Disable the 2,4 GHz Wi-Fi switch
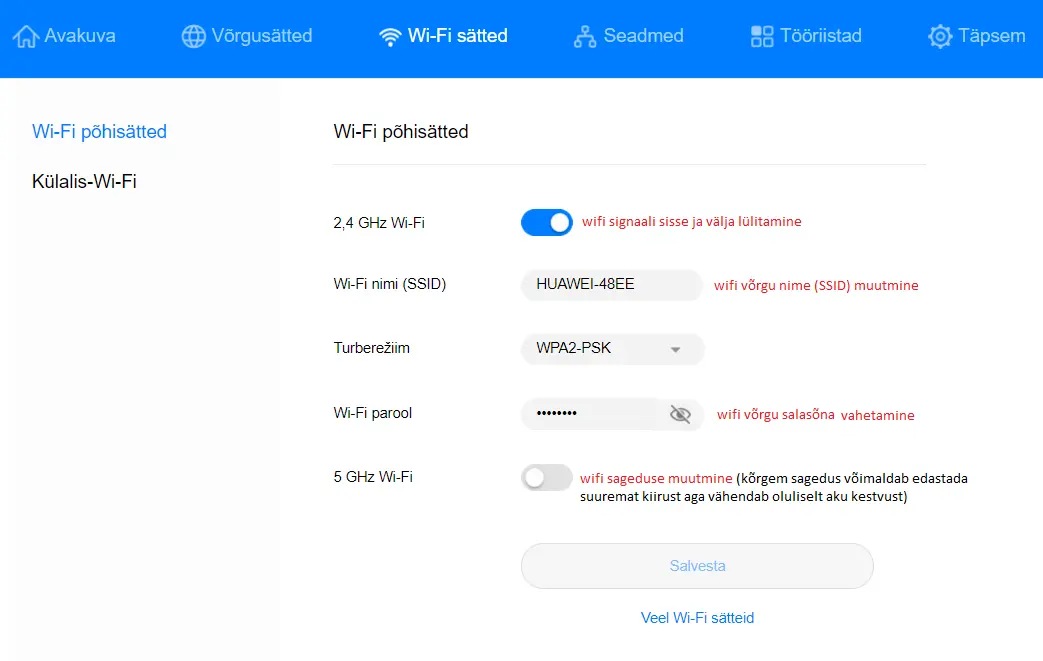The image size is (1043, 661). click(x=547, y=223)
